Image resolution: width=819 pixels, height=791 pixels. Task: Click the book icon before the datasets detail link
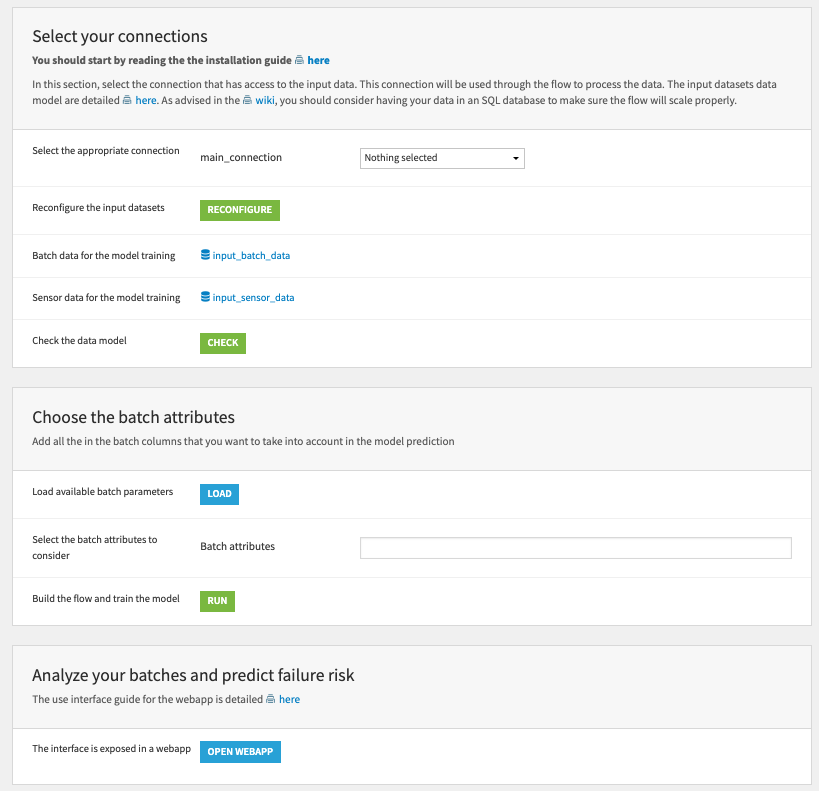[126, 99]
